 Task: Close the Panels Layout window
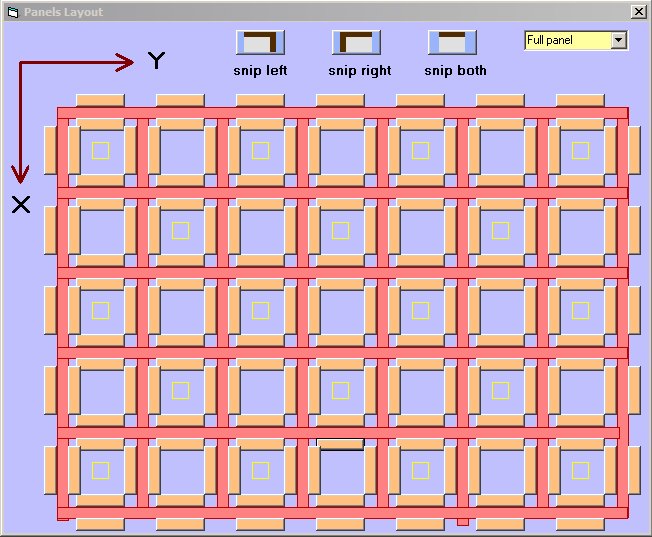point(638,12)
